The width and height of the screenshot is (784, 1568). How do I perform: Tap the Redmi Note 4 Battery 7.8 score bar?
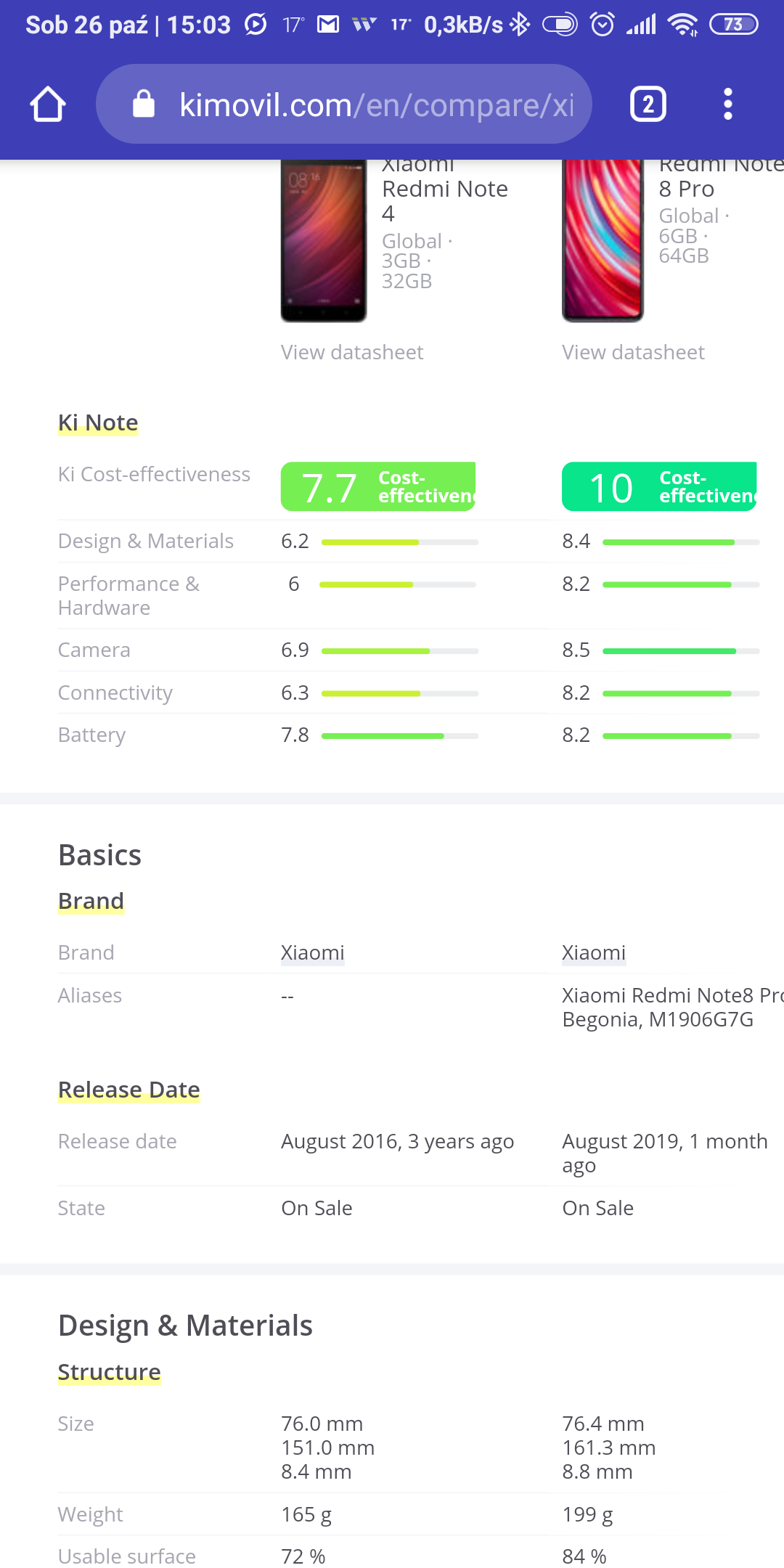[400, 736]
